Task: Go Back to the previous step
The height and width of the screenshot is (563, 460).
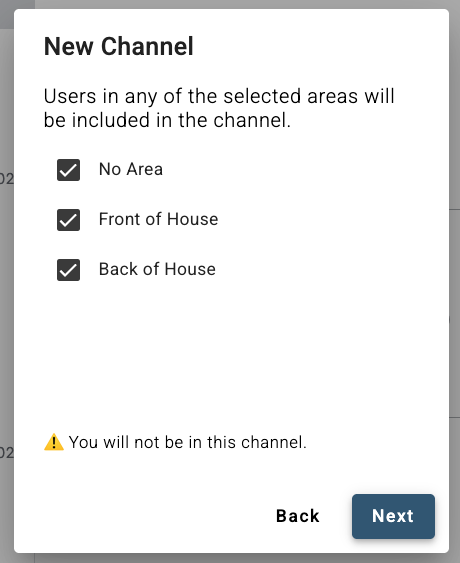Action: 298,516
